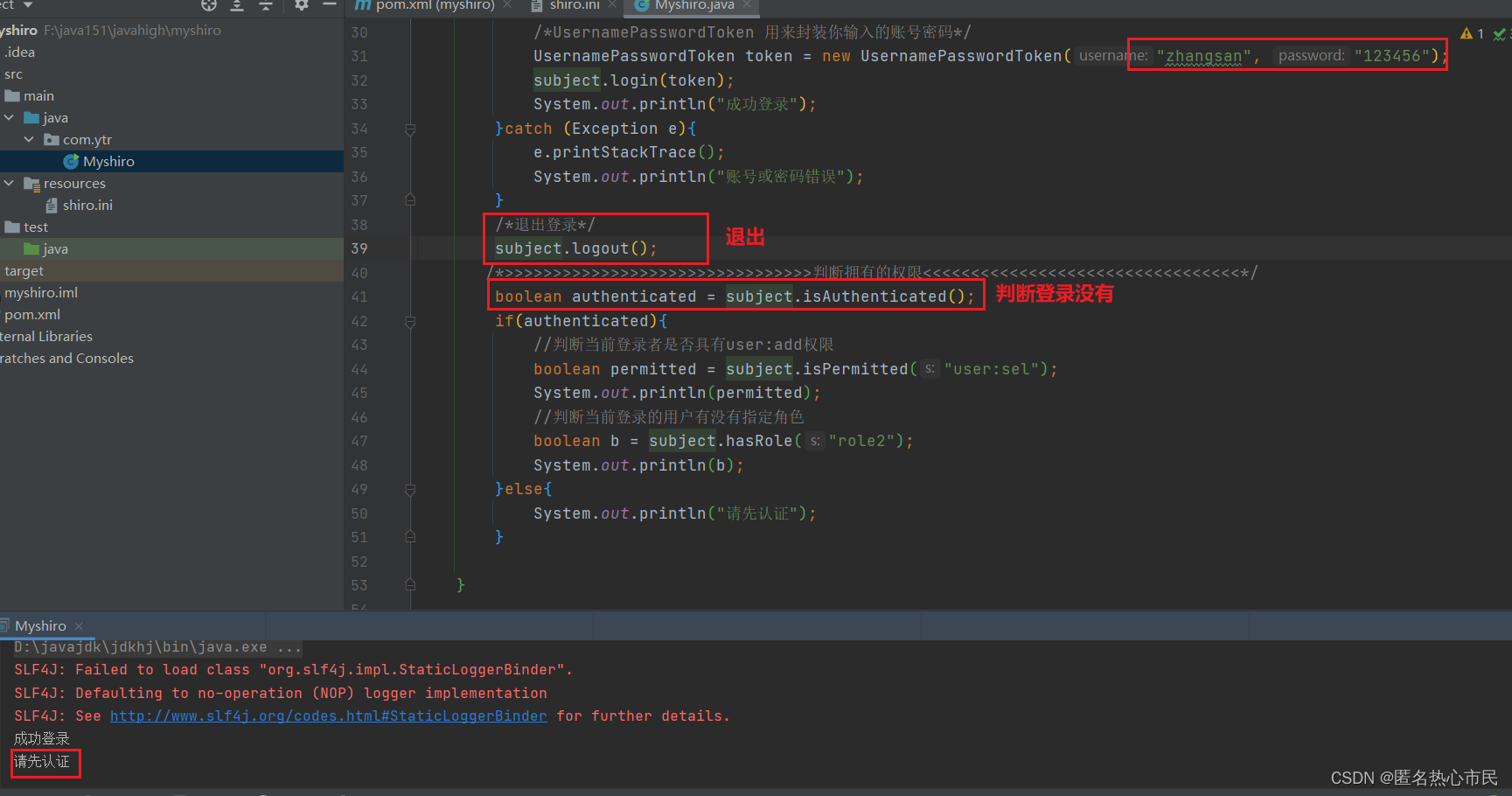Click the fold end marker at line 53
Screen dimensions: 1512x796
pos(410,584)
